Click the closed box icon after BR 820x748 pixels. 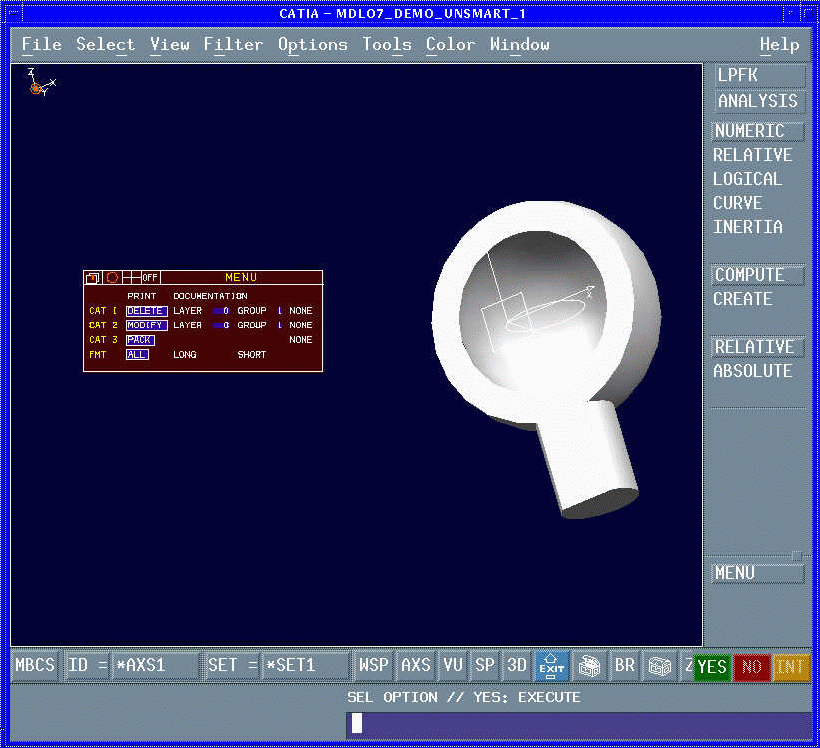point(659,666)
